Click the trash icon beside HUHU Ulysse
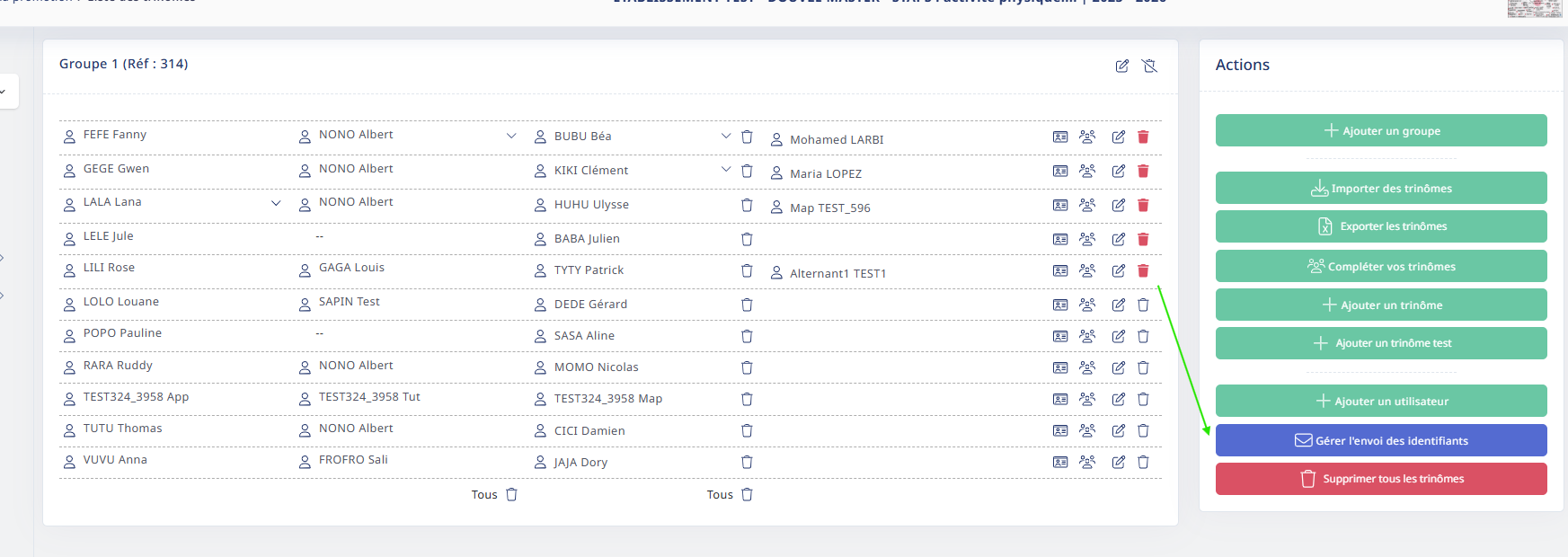Screen dimensions: 1568x557 point(747,205)
